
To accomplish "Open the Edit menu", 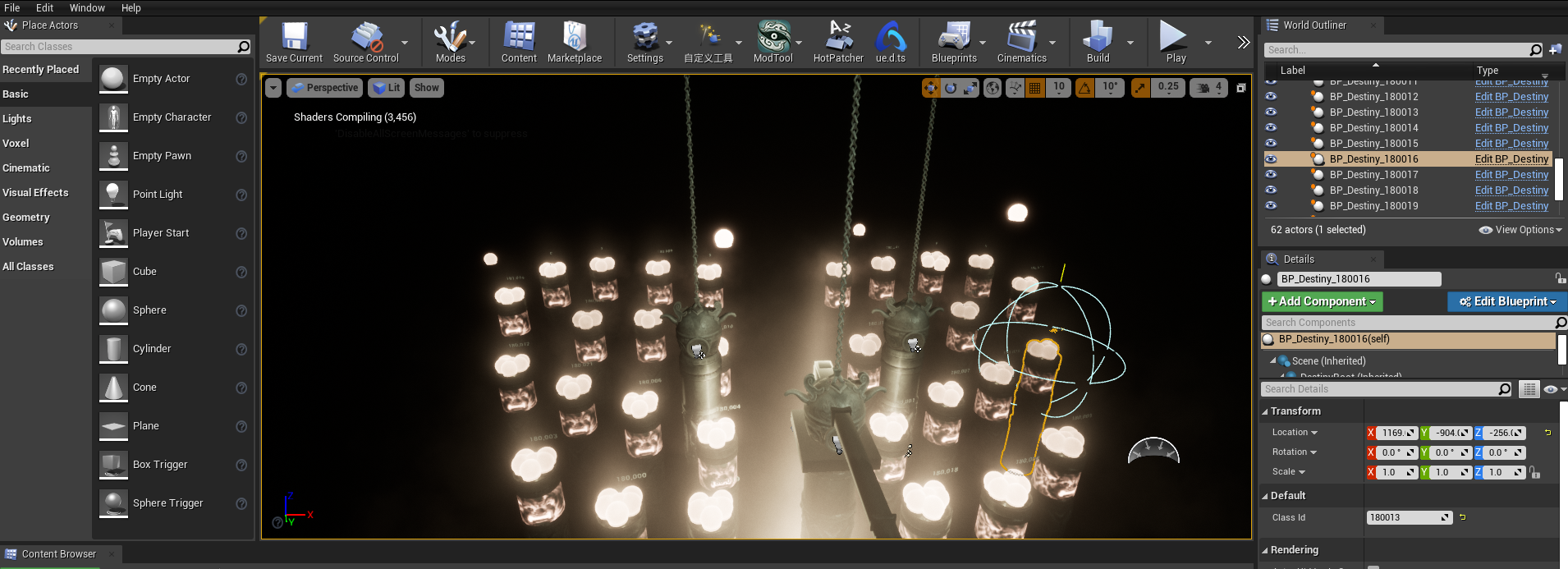I will point(45,7).
